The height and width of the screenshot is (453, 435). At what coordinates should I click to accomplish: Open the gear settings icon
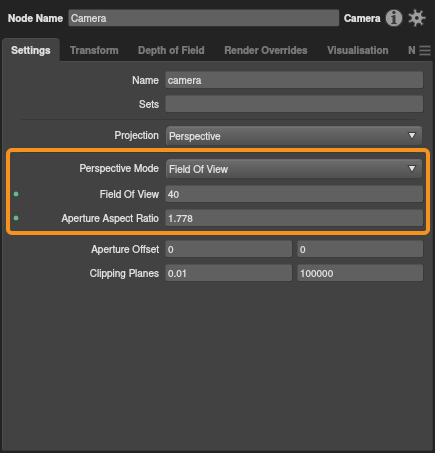(417, 18)
